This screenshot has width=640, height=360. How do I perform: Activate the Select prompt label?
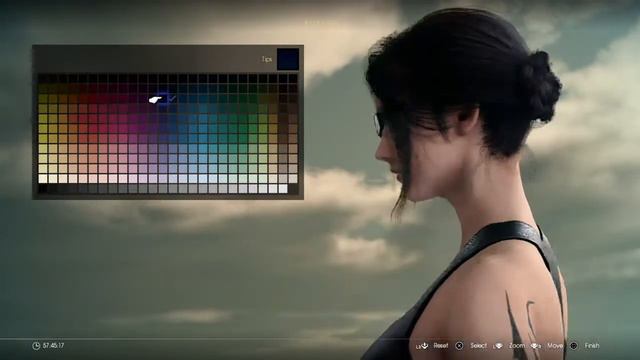(x=478, y=346)
